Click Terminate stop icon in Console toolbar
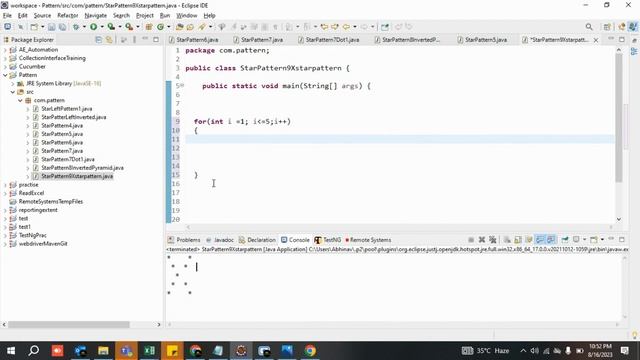640x360 pixels. tap(471, 240)
